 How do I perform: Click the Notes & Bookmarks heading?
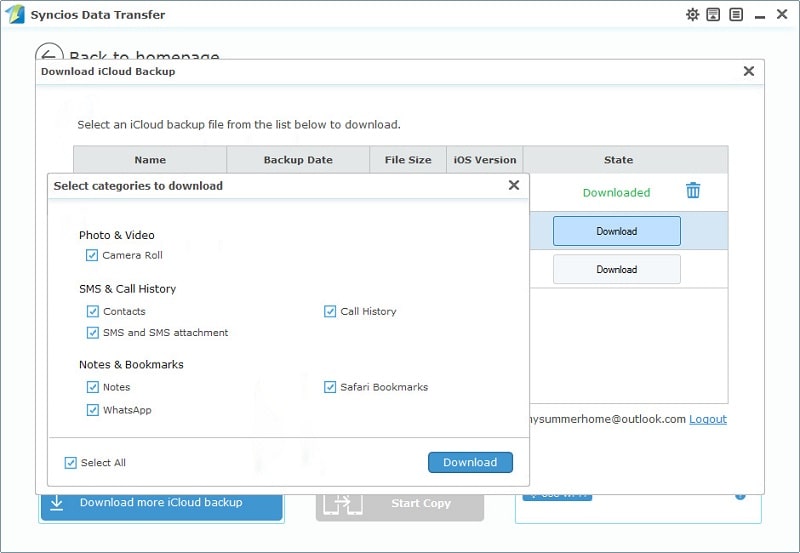point(131,365)
